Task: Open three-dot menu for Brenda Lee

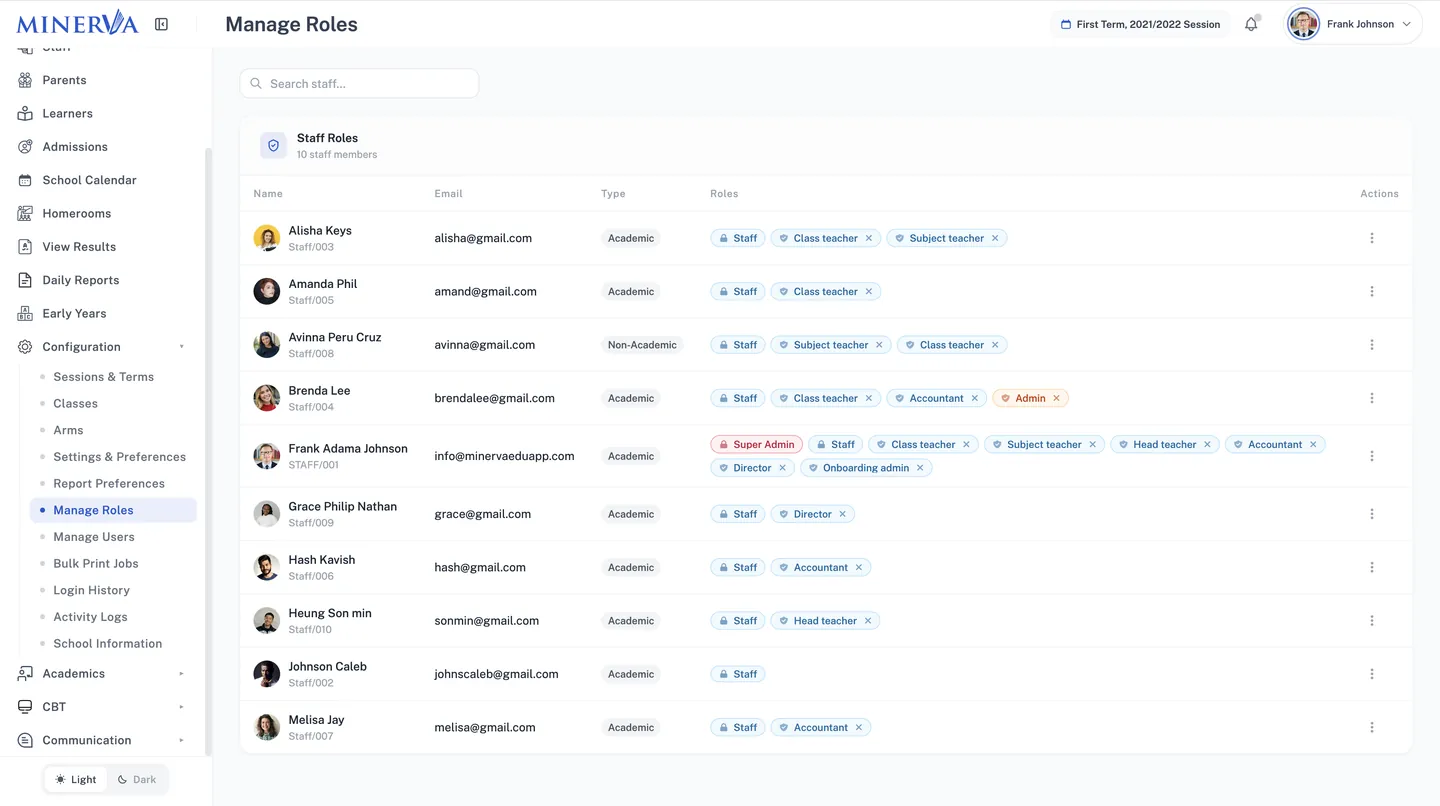Action: pos(1371,398)
